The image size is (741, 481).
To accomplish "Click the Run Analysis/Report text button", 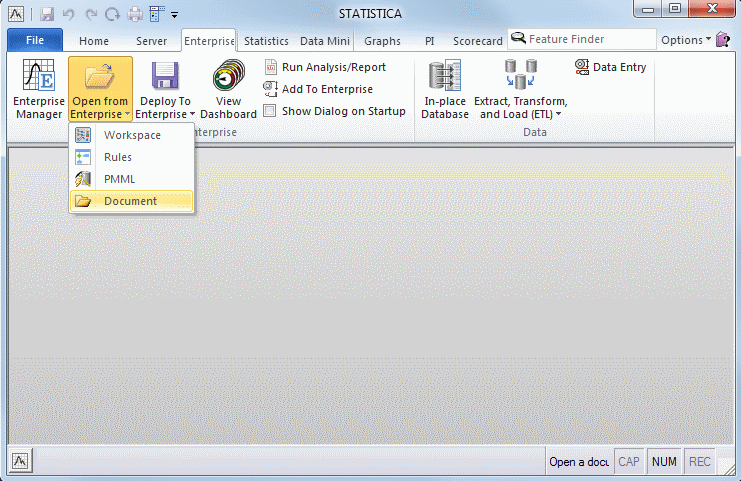I will click(334, 67).
